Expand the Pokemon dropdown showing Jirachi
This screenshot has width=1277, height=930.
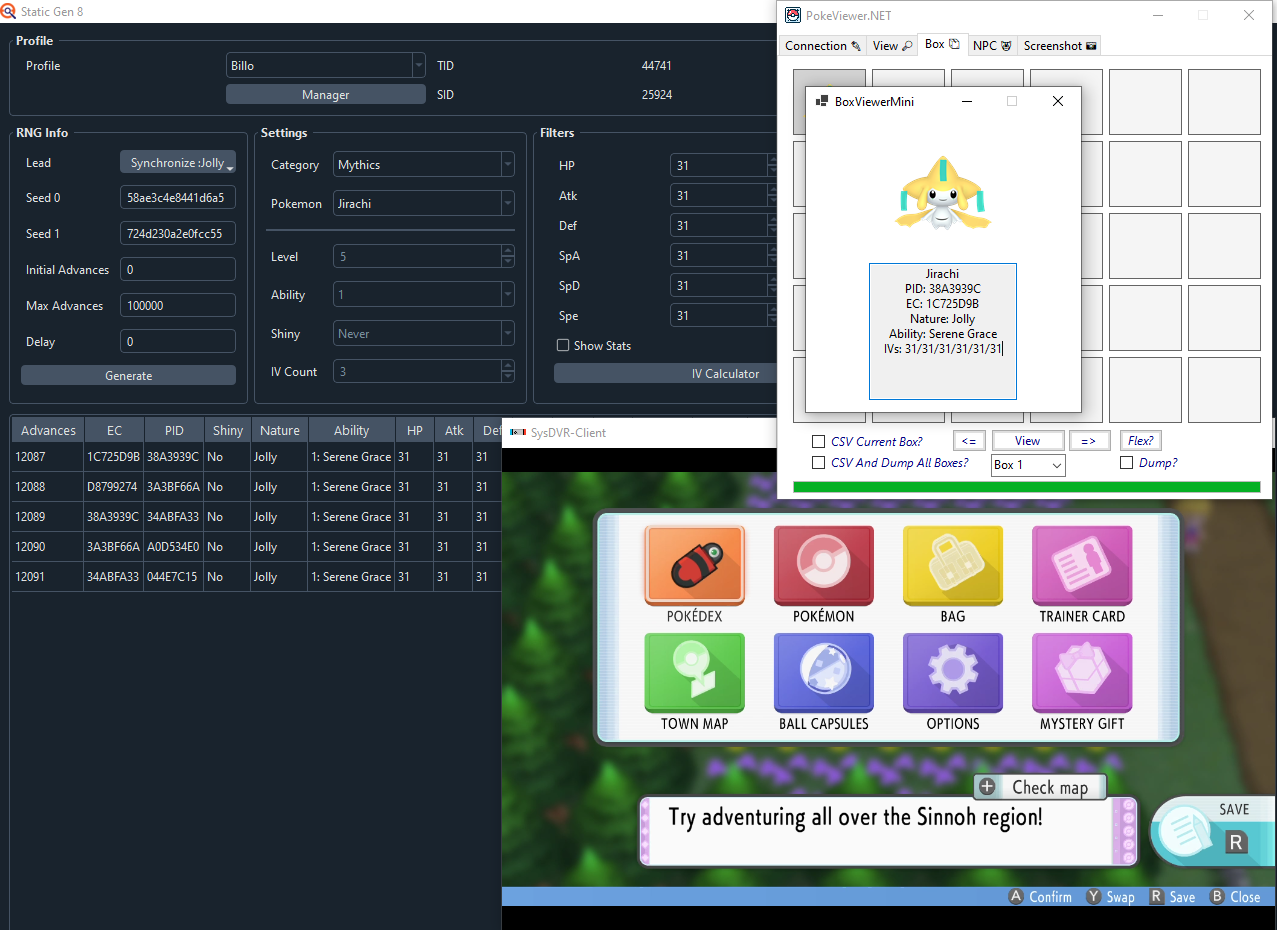click(x=424, y=203)
